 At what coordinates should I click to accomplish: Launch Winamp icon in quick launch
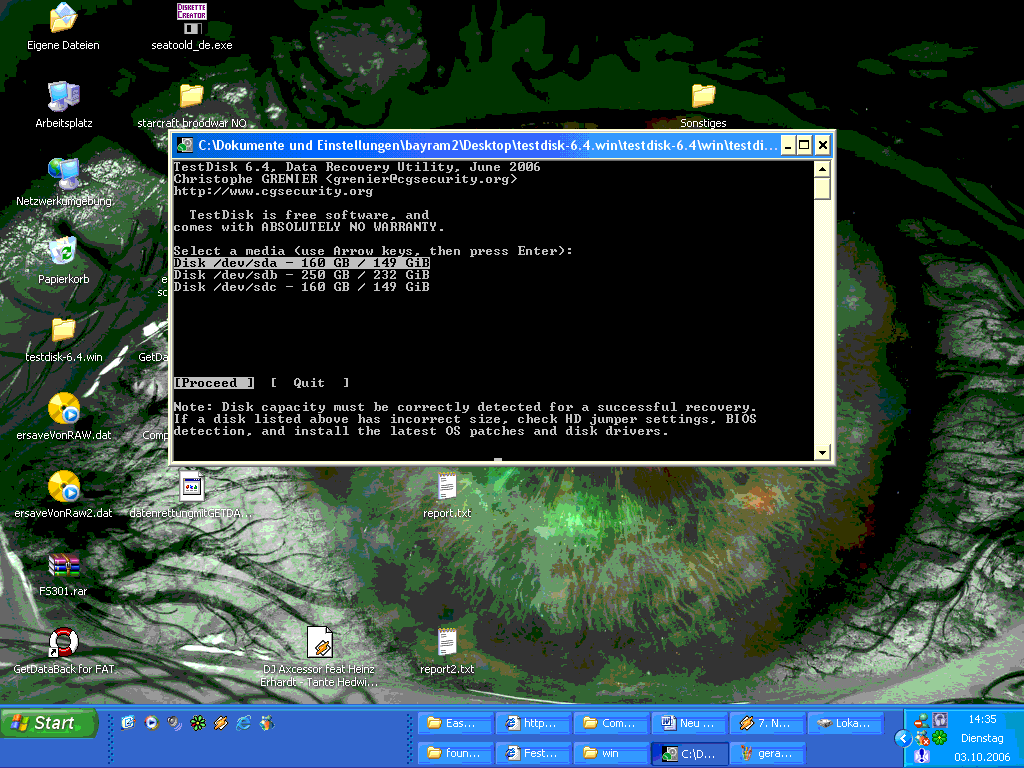click(221, 722)
